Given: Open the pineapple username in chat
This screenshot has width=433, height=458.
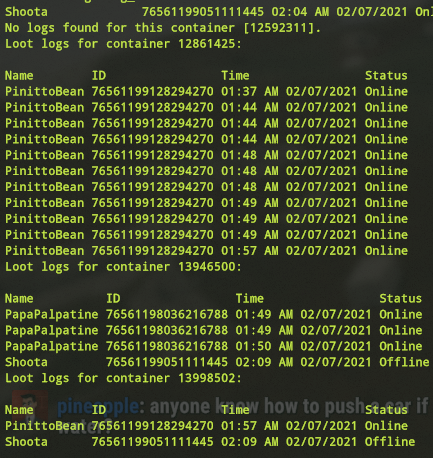Looking at the screenshot, I should point(98,406).
